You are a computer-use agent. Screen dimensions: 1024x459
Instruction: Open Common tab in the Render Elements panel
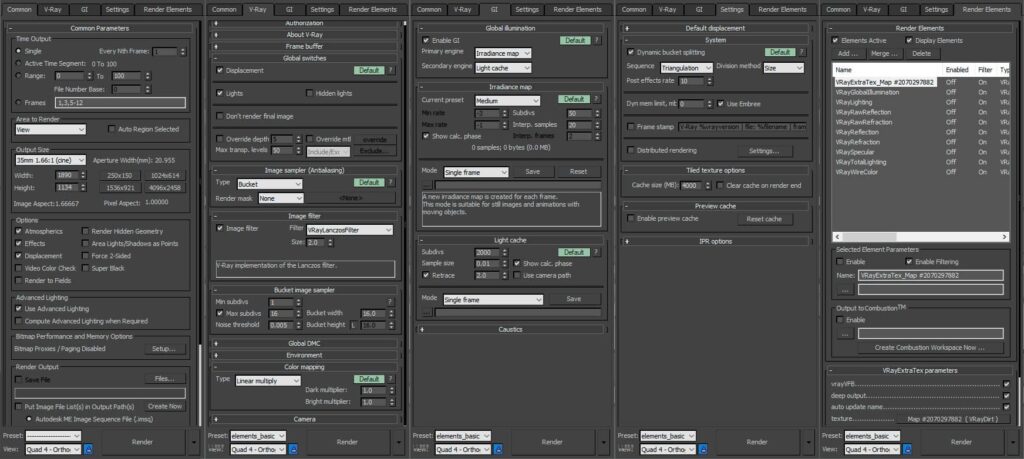pos(839,10)
